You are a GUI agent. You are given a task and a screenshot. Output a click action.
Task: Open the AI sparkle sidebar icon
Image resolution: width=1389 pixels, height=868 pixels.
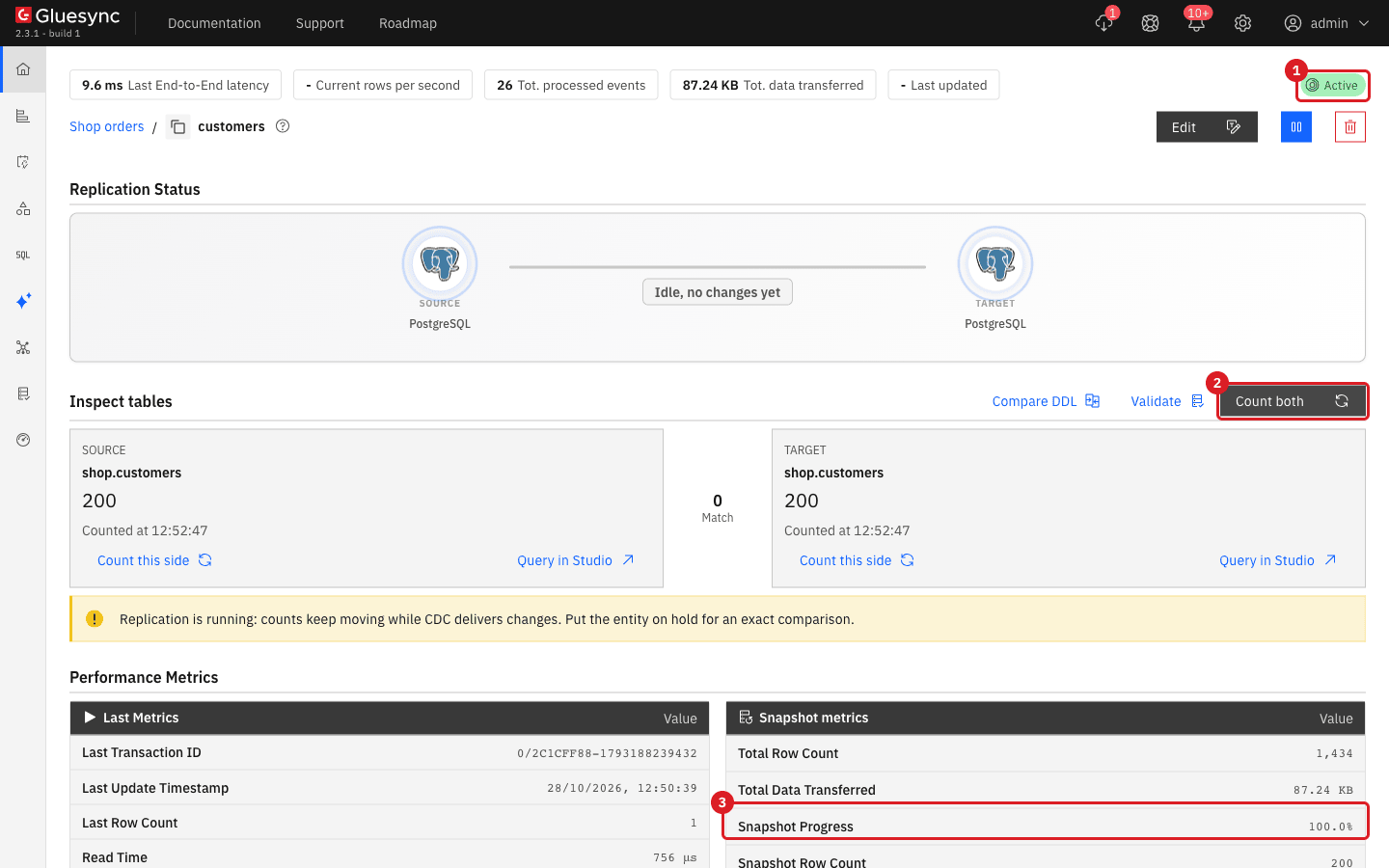(x=23, y=301)
